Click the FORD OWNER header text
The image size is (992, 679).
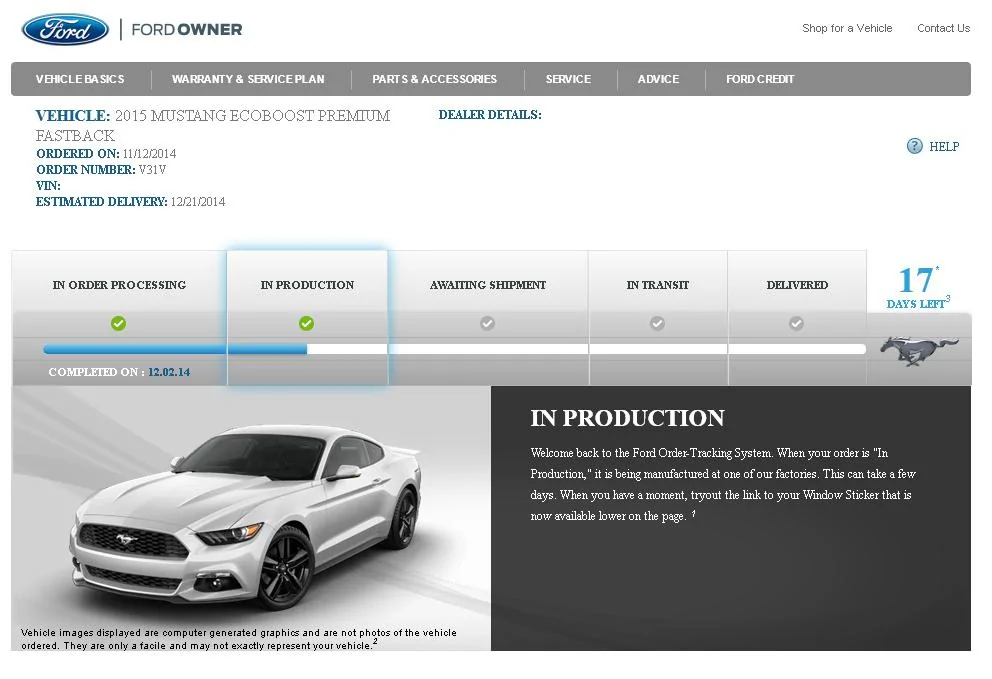click(x=187, y=30)
